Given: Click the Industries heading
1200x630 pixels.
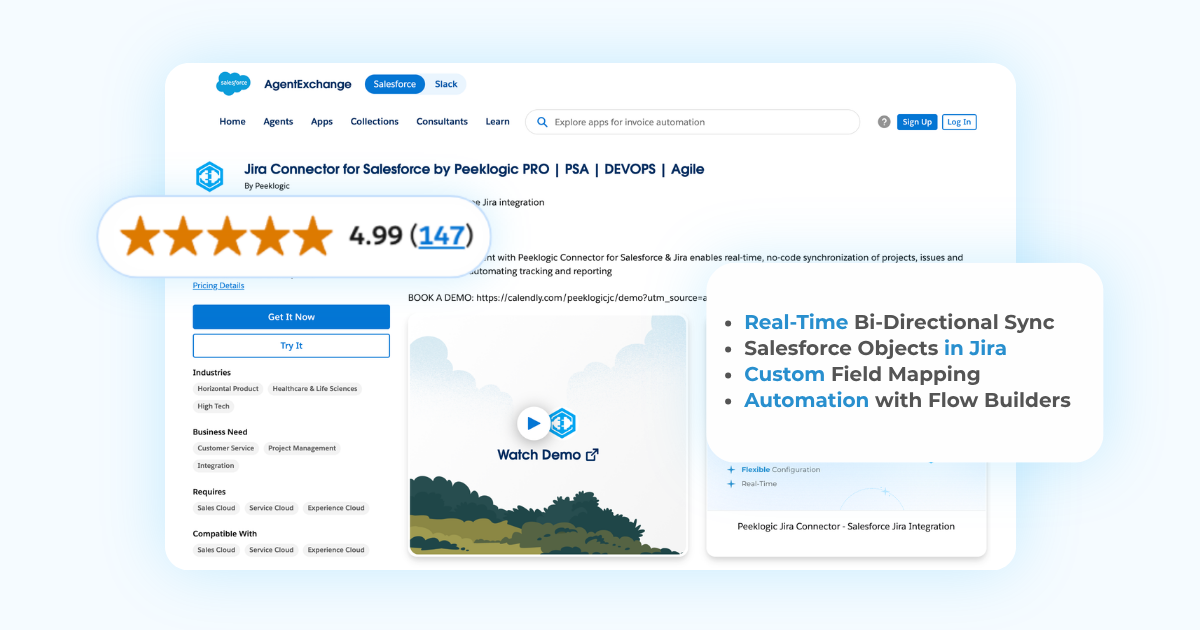Looking at the screenshot, I should click(x=212, y=372).
